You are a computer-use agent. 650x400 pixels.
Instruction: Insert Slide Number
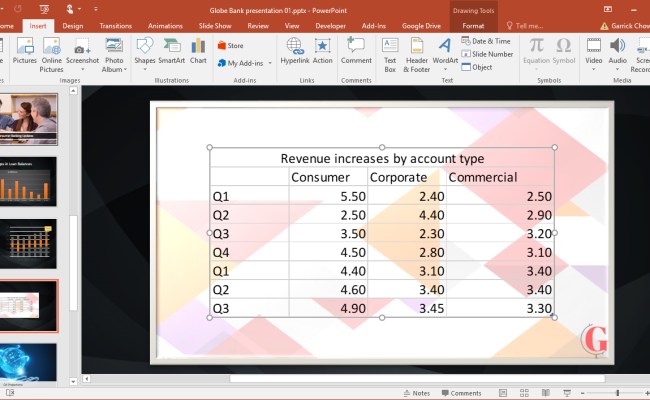coord(487,54)
